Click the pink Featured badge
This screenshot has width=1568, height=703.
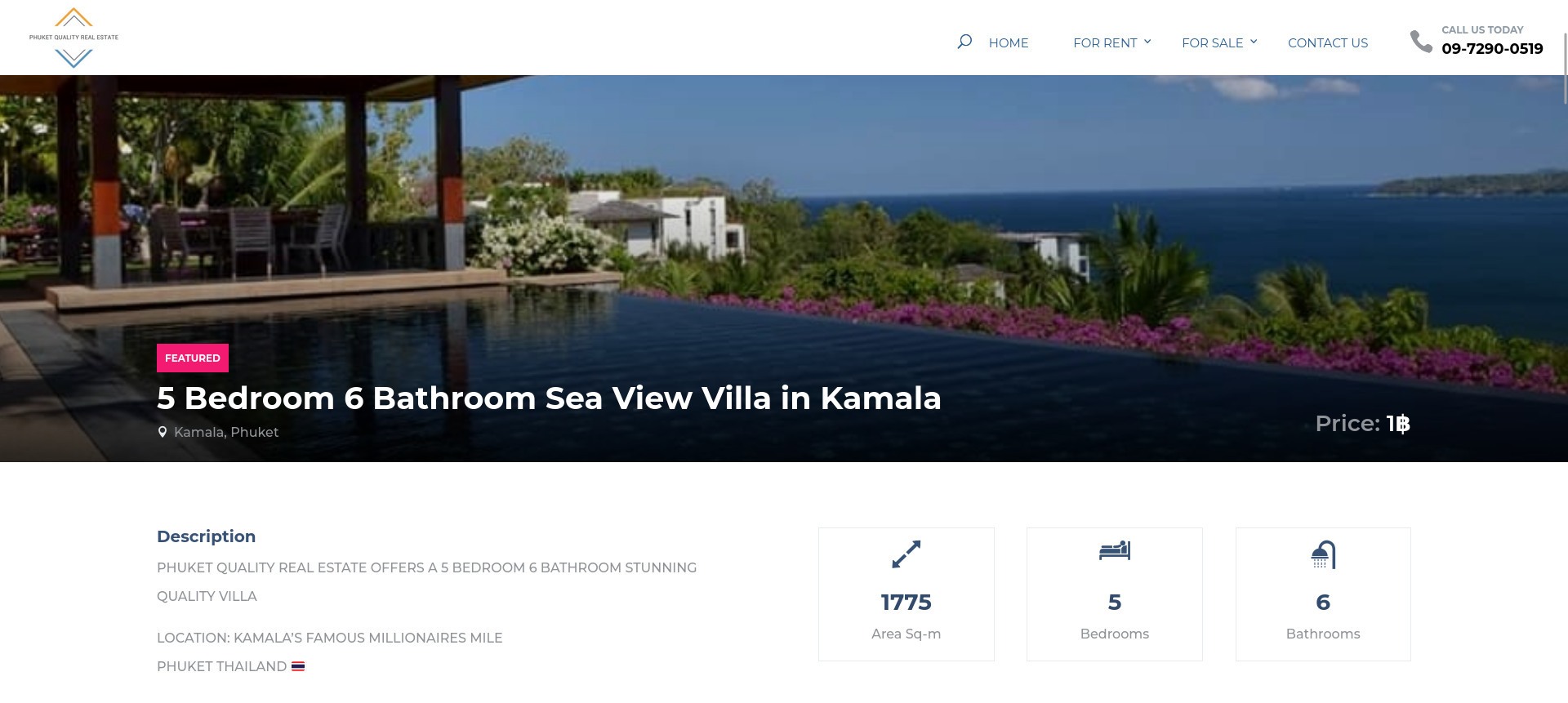coord(193,358)
